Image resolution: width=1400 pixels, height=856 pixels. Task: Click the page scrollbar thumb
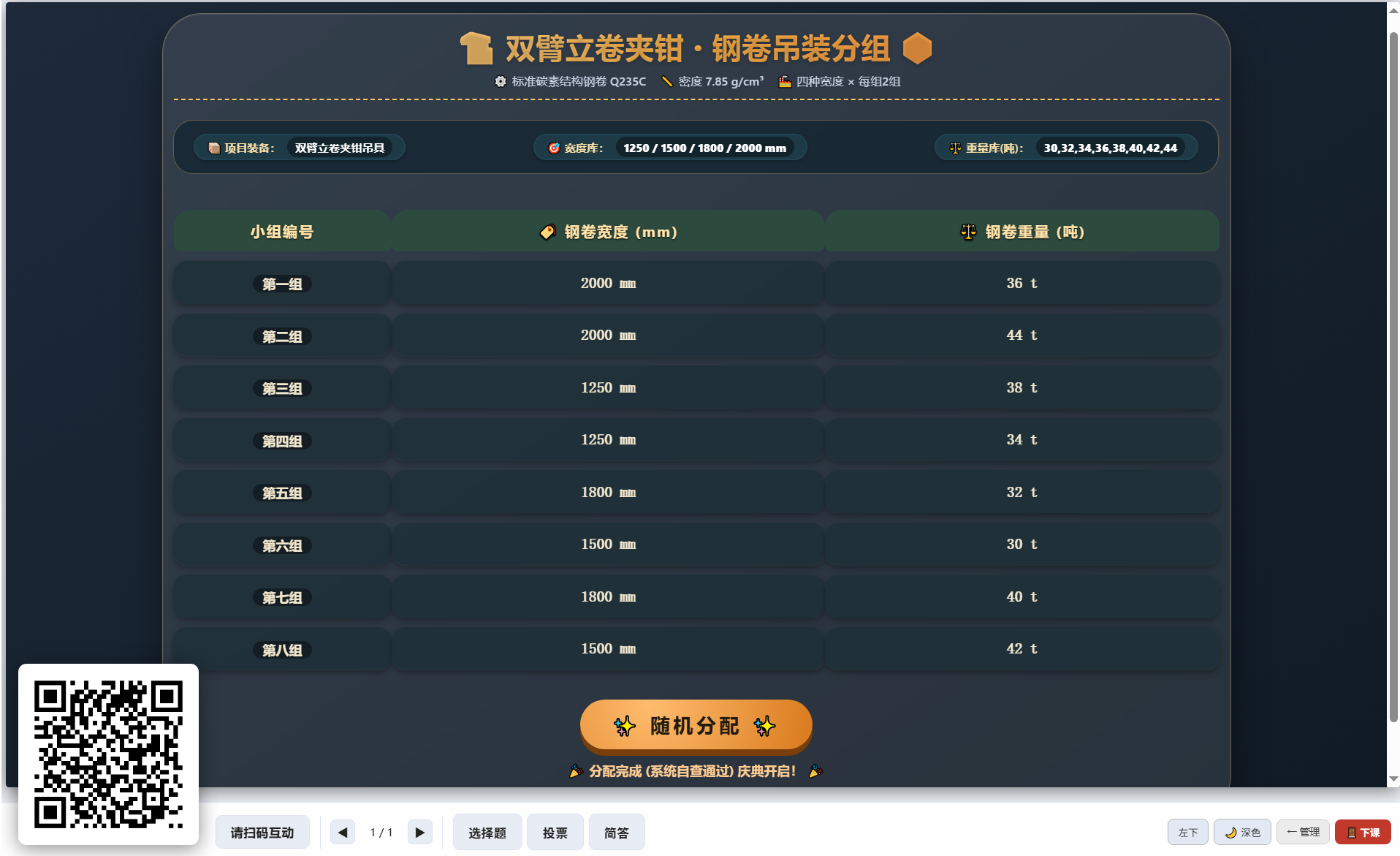[x=1393, y=376]
